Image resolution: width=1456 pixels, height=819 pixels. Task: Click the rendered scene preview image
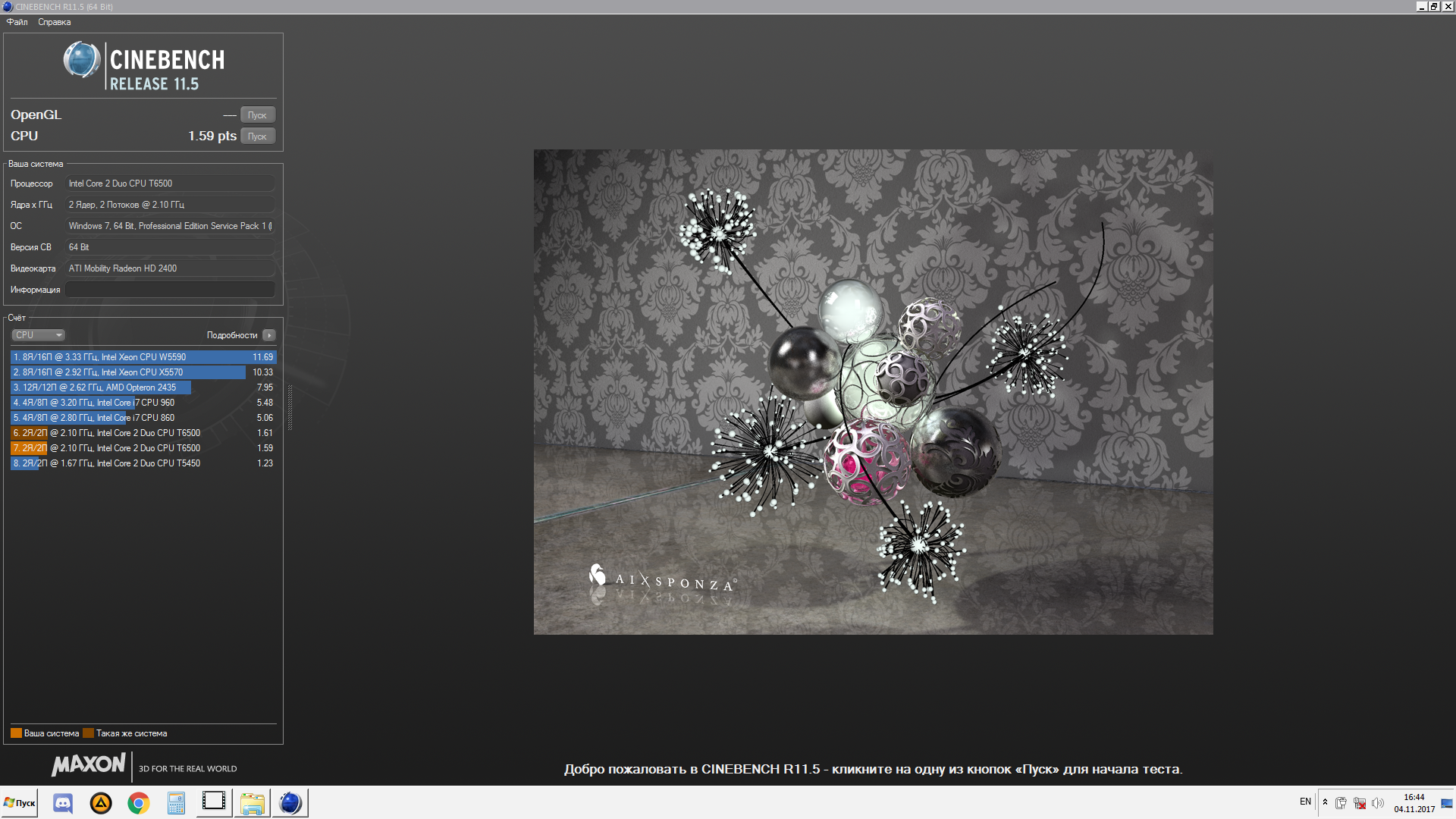[x=873, y=392]
